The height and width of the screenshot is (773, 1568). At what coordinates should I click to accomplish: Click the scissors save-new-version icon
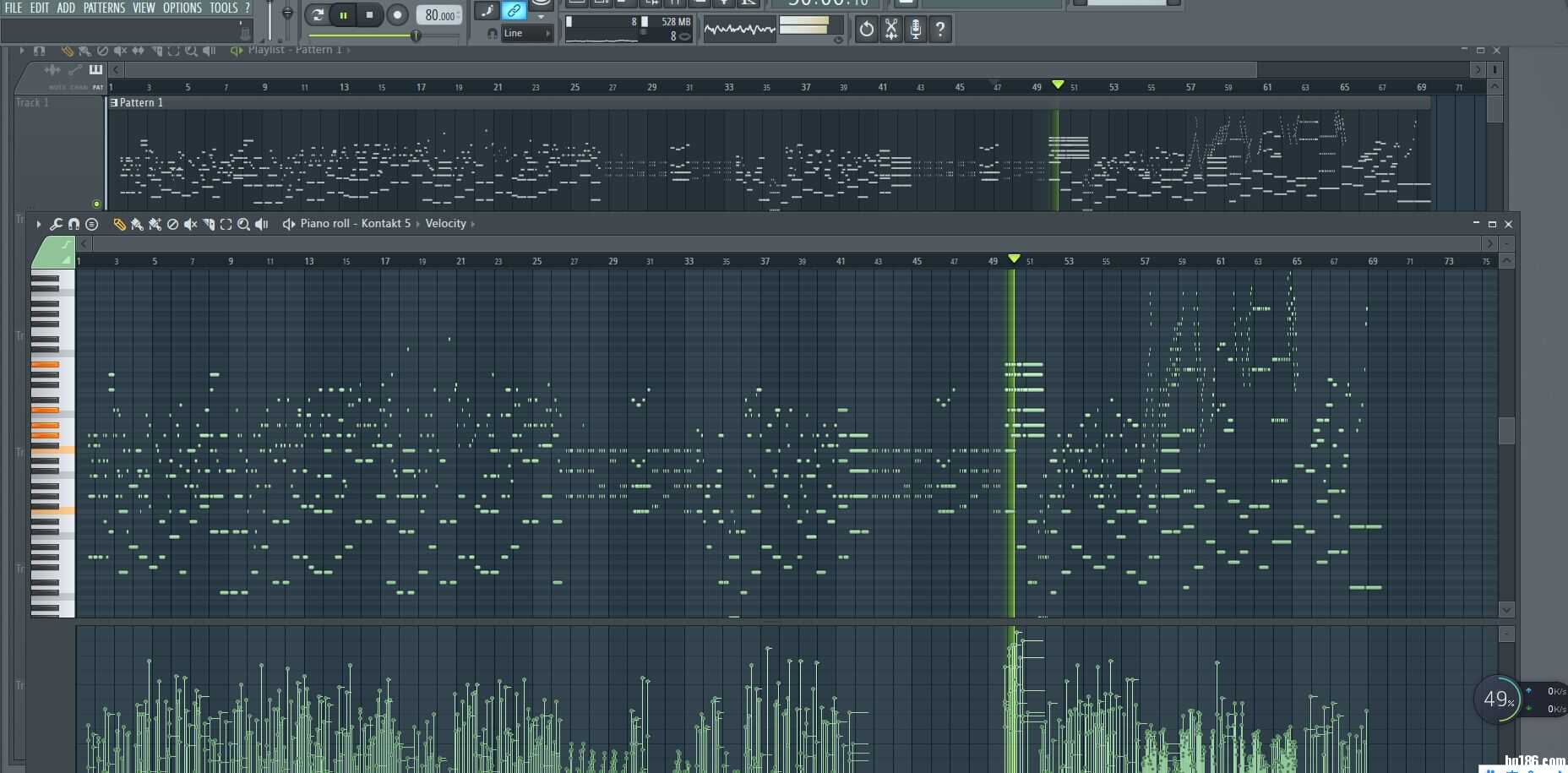point(890,30)
